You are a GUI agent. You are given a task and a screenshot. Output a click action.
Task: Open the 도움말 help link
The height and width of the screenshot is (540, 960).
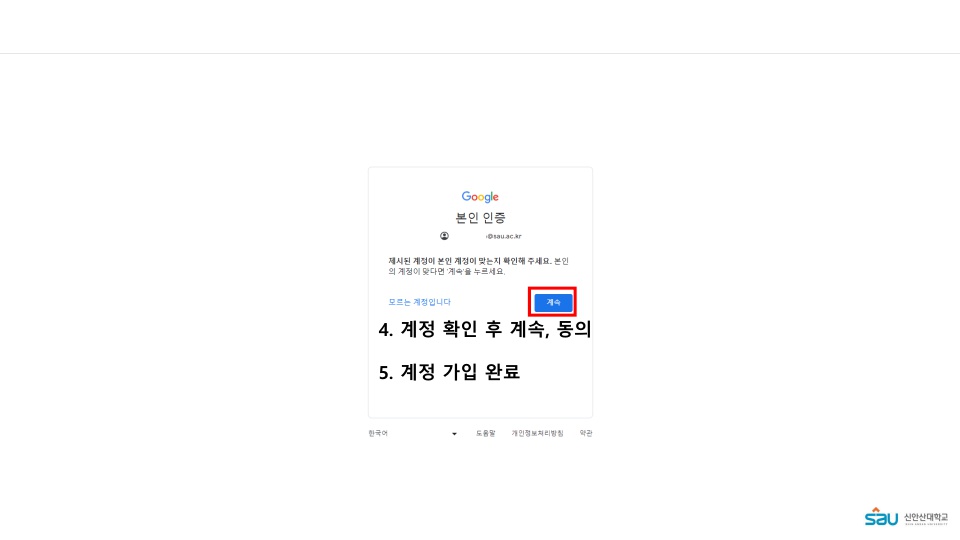pos(486,433)
